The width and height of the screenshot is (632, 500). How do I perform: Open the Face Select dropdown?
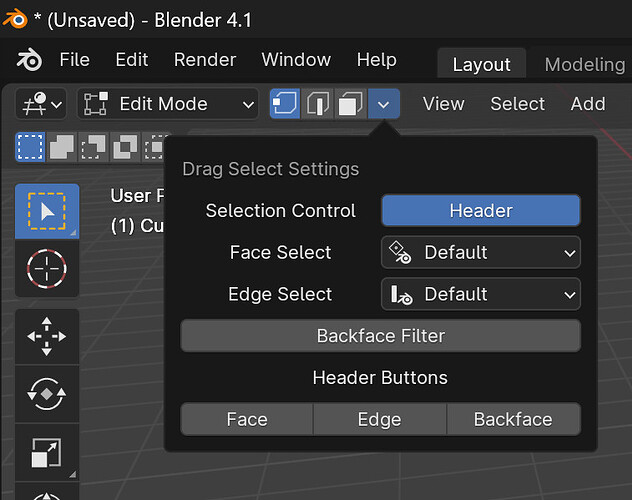(x=481, y=253)
